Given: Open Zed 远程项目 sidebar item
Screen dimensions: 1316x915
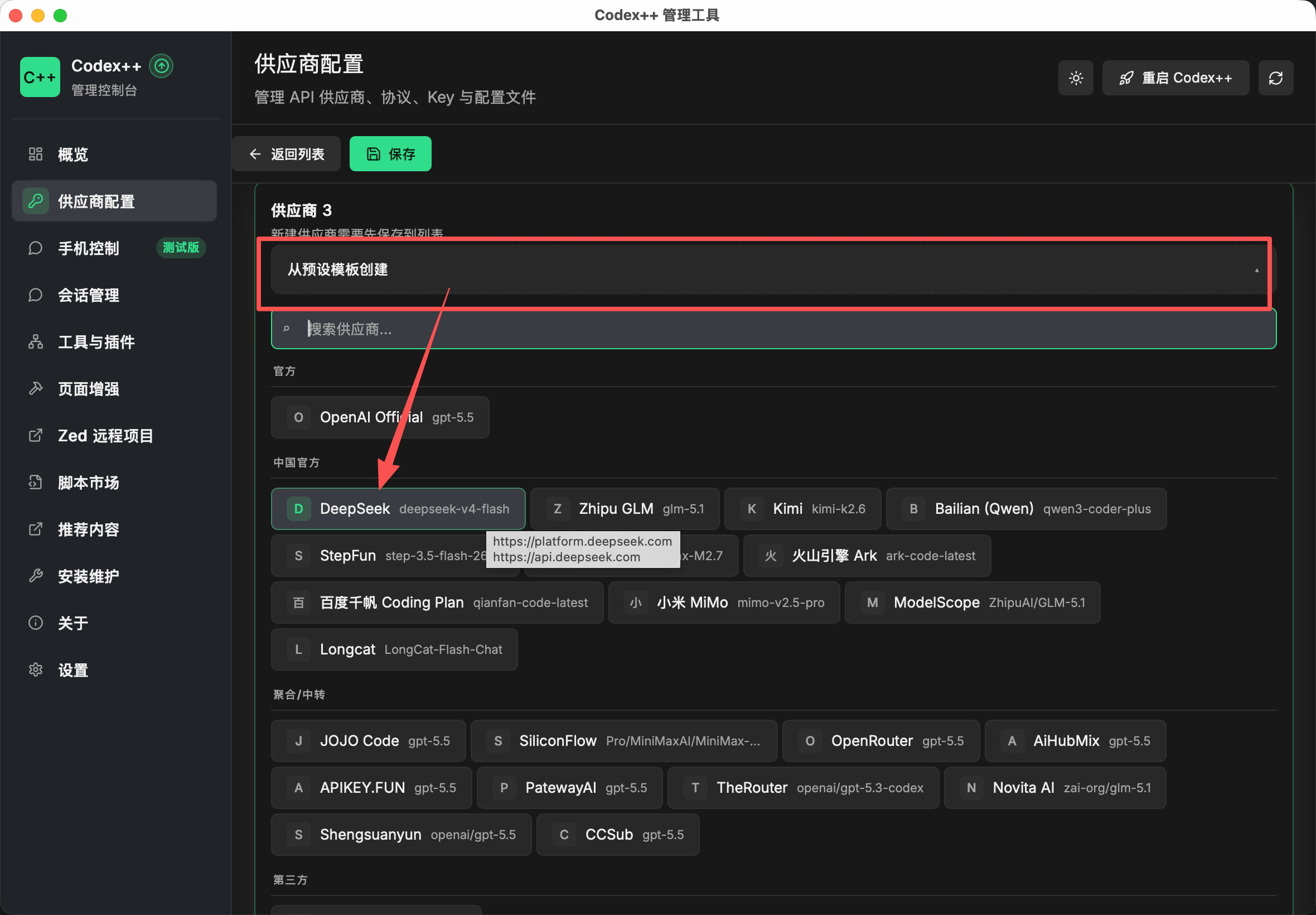Looking at the screenshot, I should pyautogui.click(x=114, y=436).
